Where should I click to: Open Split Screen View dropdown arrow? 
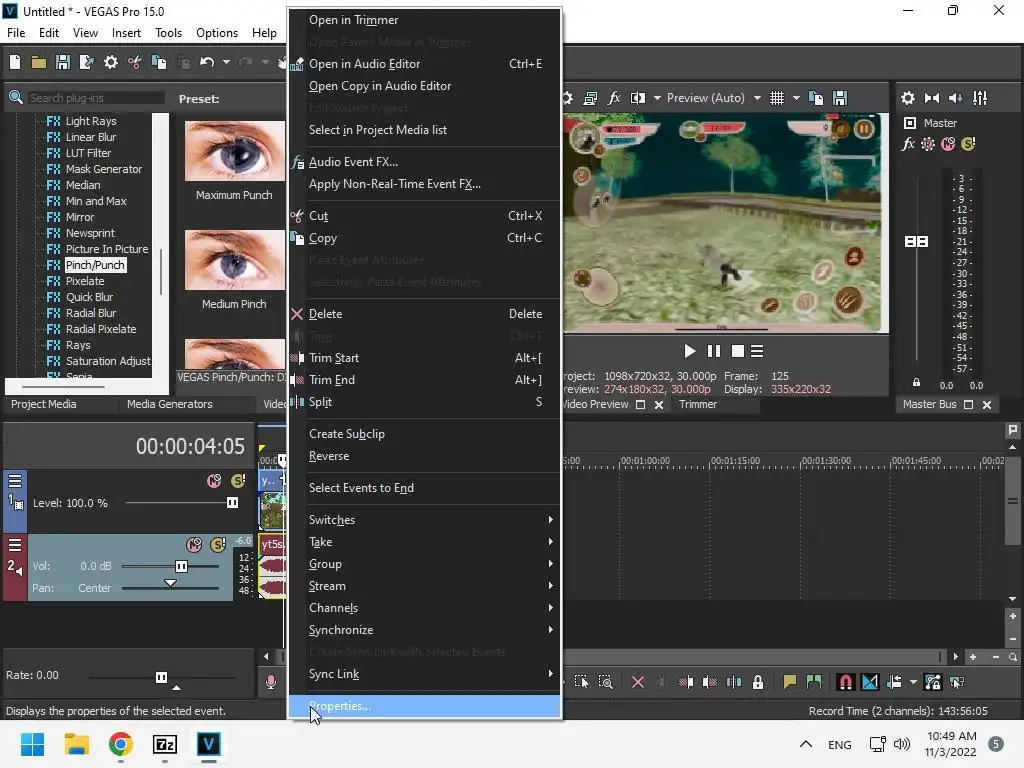657,98
